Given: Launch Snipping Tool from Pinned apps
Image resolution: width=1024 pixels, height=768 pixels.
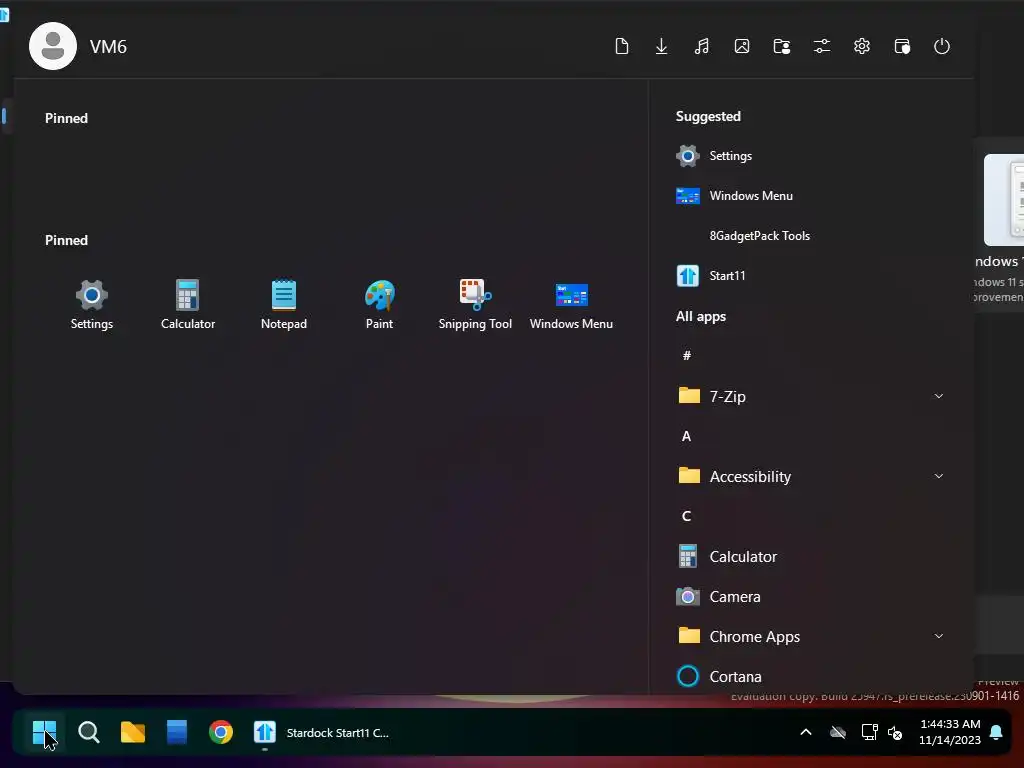Looking at the screenshot, I should pyautogui.click(x=475, y=305).
